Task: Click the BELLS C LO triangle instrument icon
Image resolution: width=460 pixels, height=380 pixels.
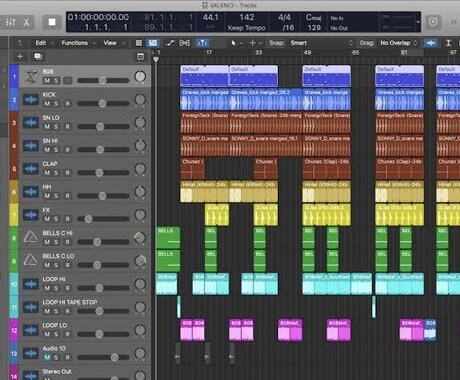Action: pos(31,261)
